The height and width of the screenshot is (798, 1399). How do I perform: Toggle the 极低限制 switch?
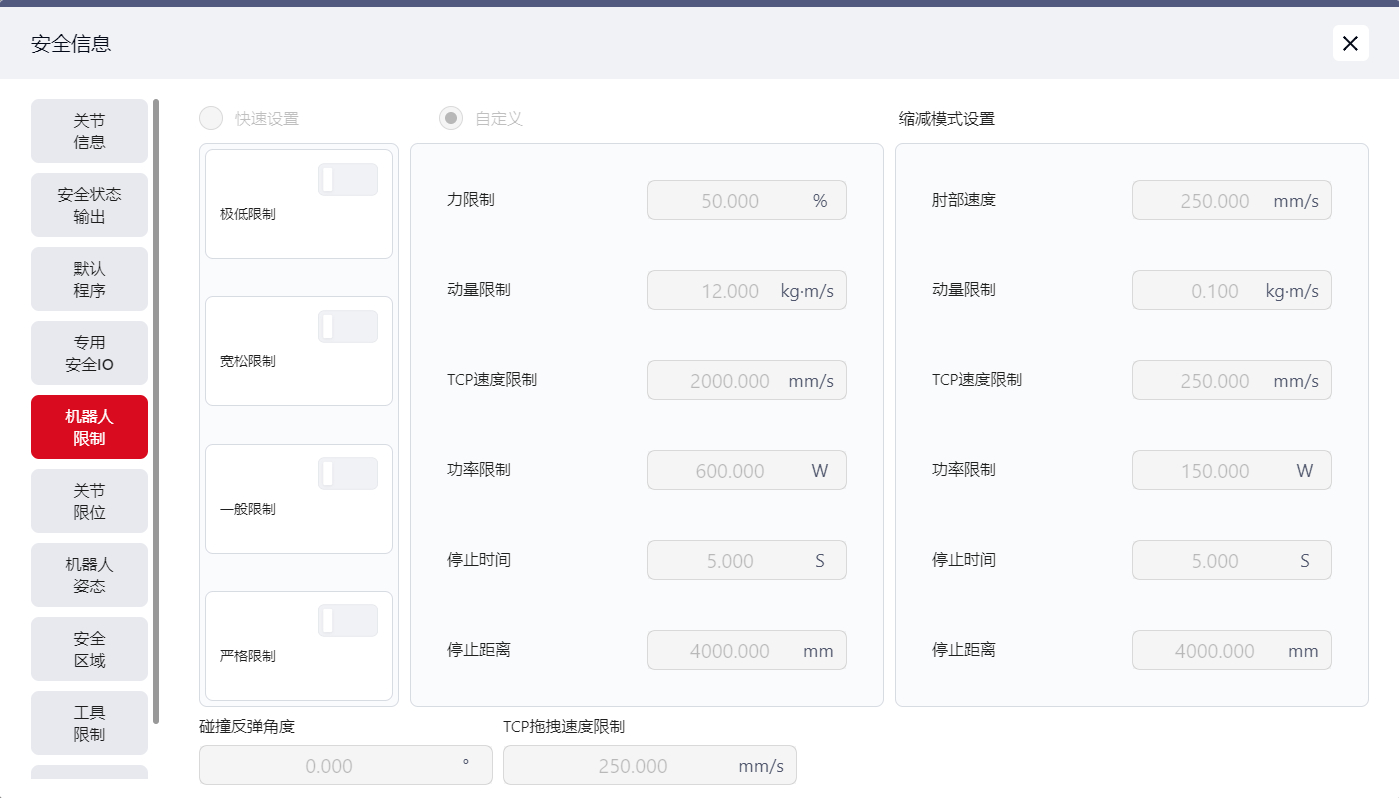click(x=347, y=180)
